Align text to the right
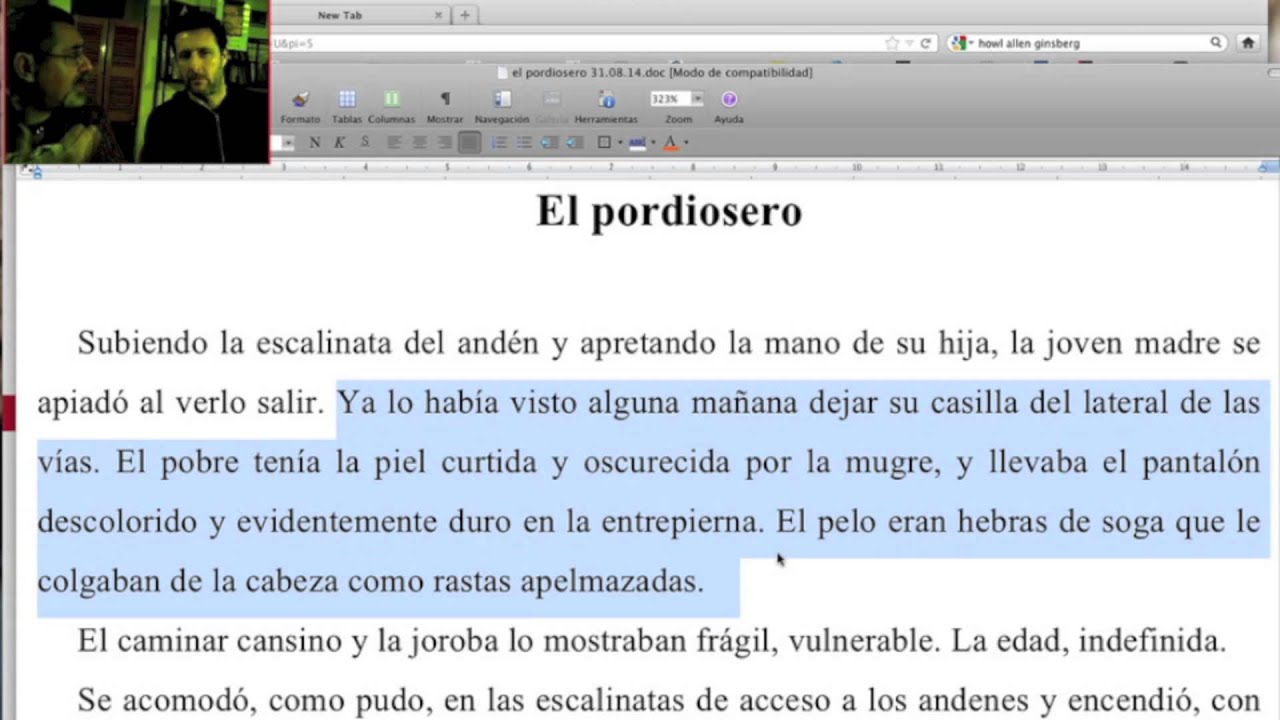The height and width of the screenshot is (720, 1280). [444, 142]
